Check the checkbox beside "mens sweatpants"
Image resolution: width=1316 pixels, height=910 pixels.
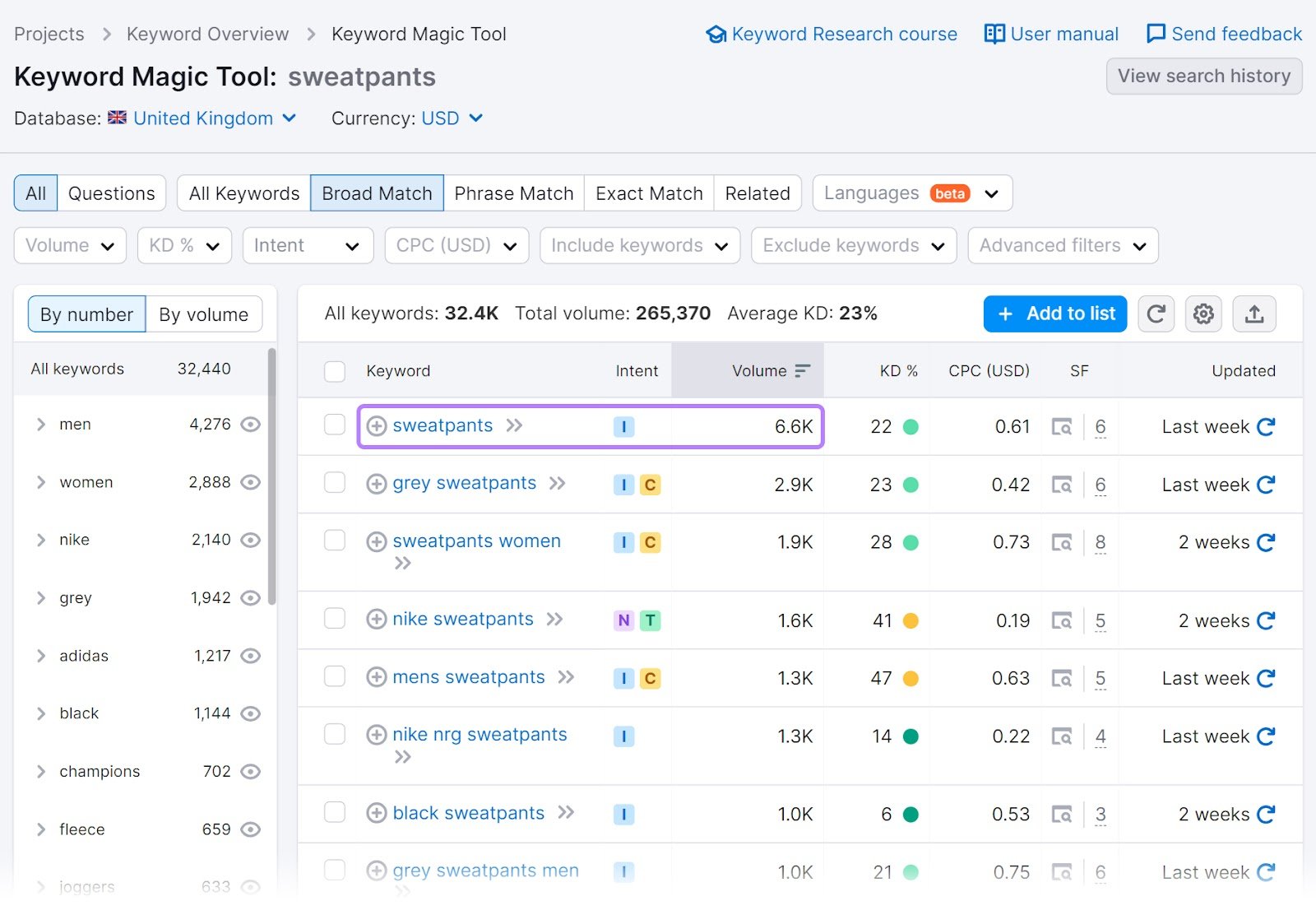coord(335,677)
